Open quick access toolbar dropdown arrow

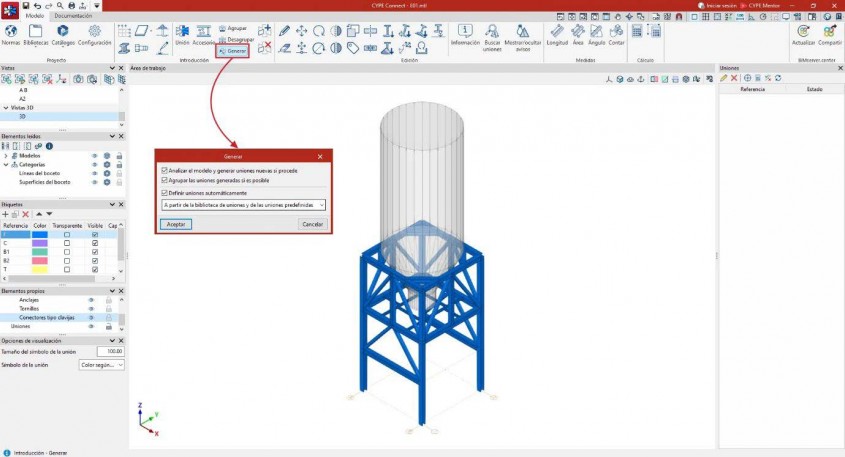point(96,5)
